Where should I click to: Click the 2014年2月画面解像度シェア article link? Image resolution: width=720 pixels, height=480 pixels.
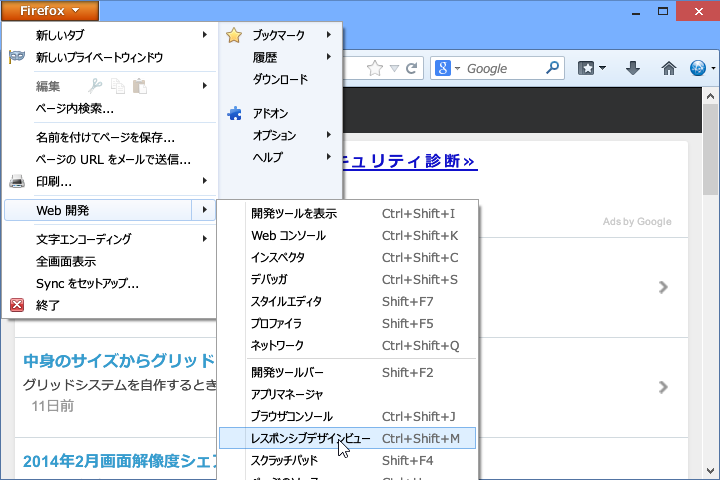(x=119, y=461)
